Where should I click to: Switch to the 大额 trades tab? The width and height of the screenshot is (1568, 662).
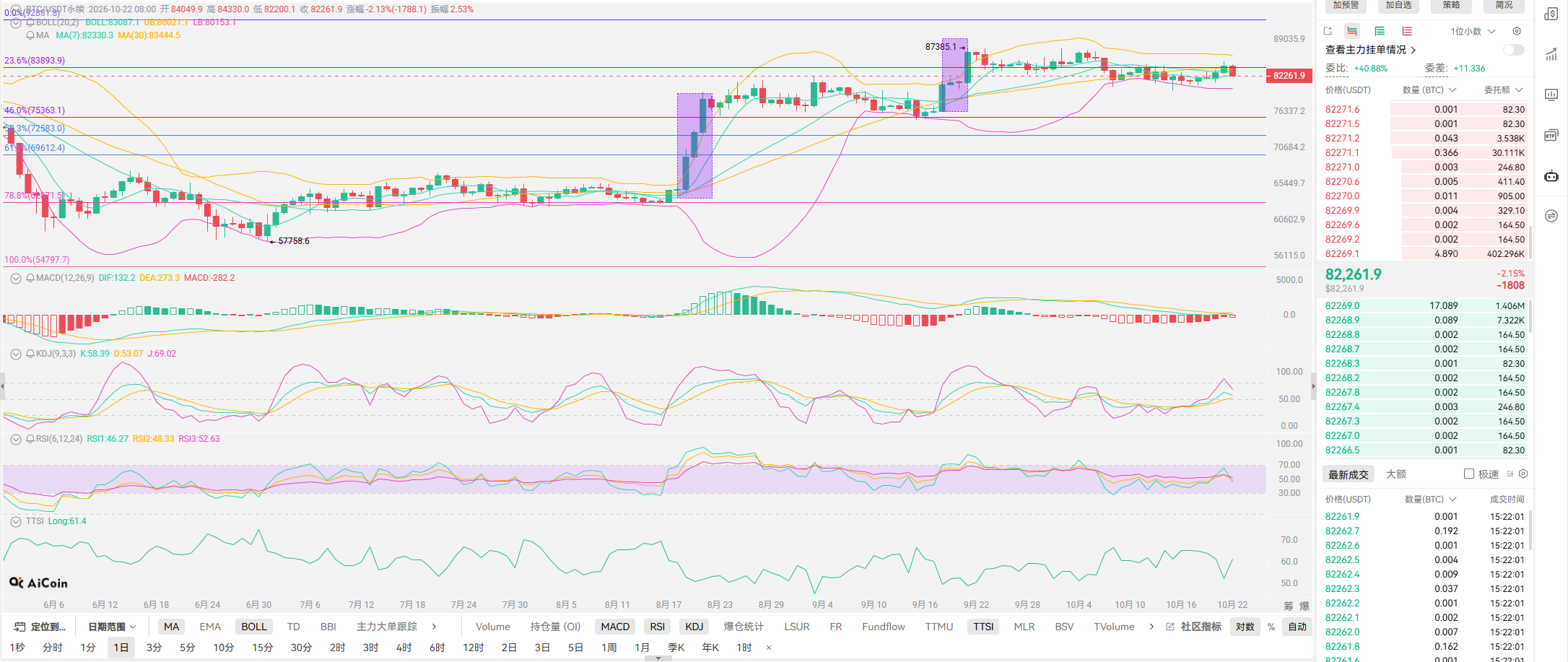coord(1396,474)
